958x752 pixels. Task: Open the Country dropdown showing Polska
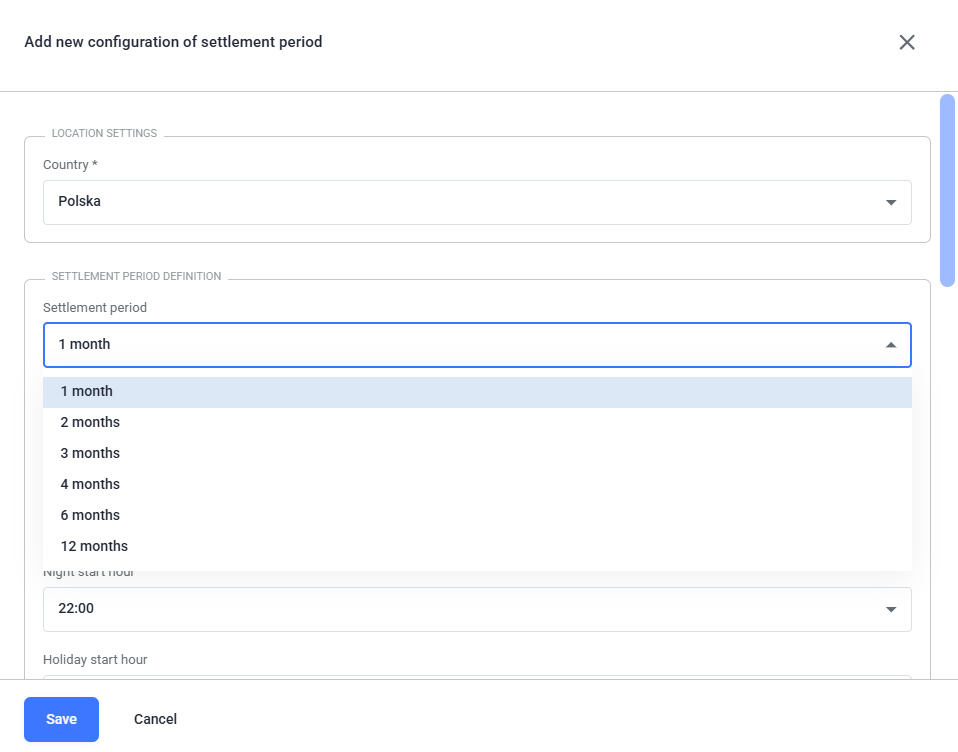click(477, 202)
